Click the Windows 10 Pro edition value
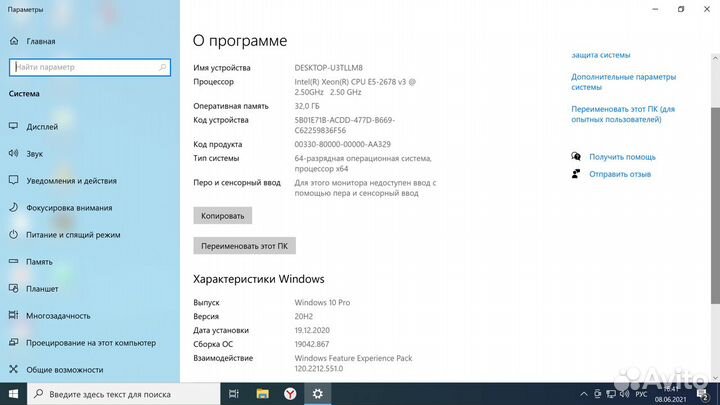Screen dimensions: 720x405 322,303
